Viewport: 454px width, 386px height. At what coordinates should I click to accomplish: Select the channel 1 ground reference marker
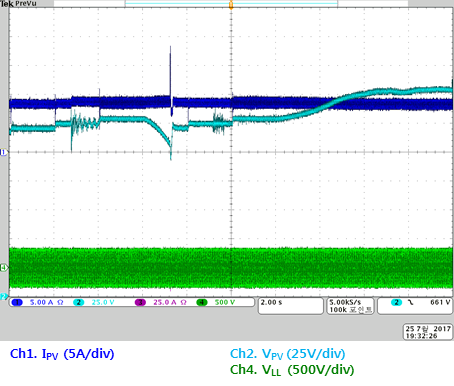3,152
